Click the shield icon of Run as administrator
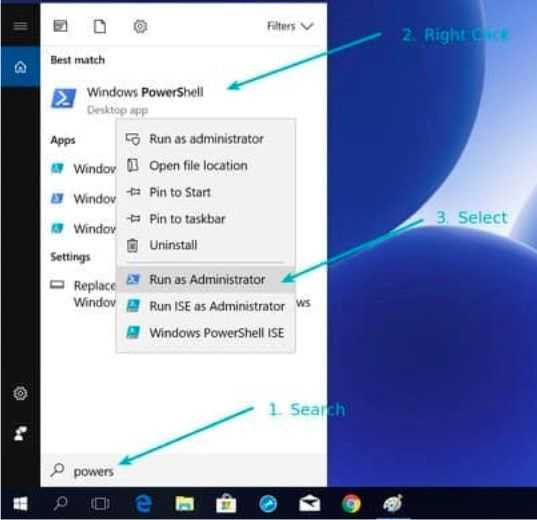This screenshot has height=520, width=537. tap(133, 139)
